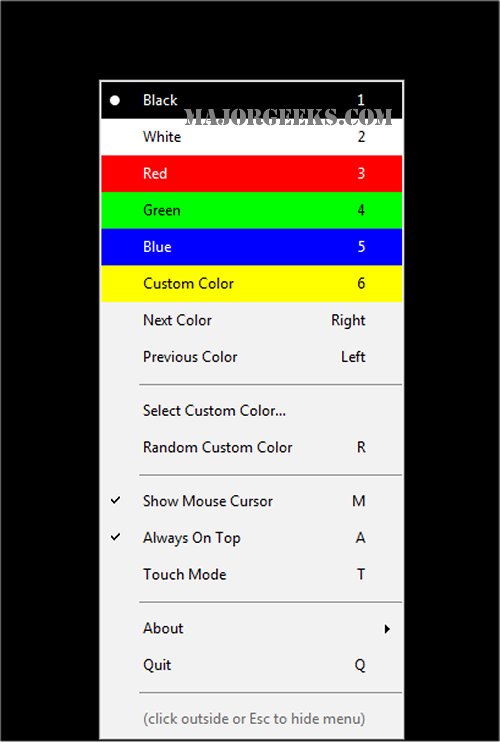Click the radio dot beside Black
Screen dimensions: 500x742
tap(114, 100)
